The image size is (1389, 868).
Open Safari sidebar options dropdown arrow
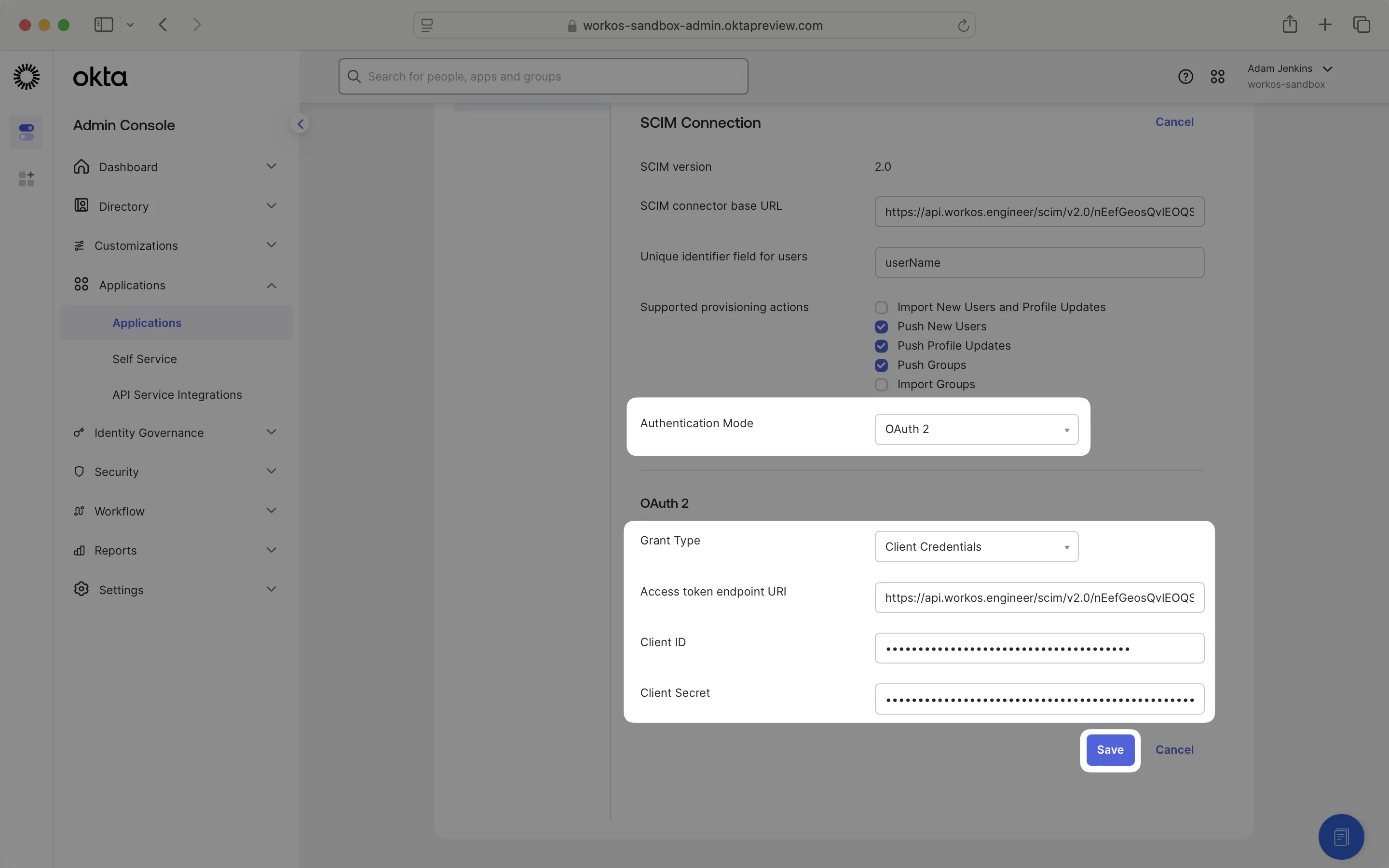coord(130,25)
